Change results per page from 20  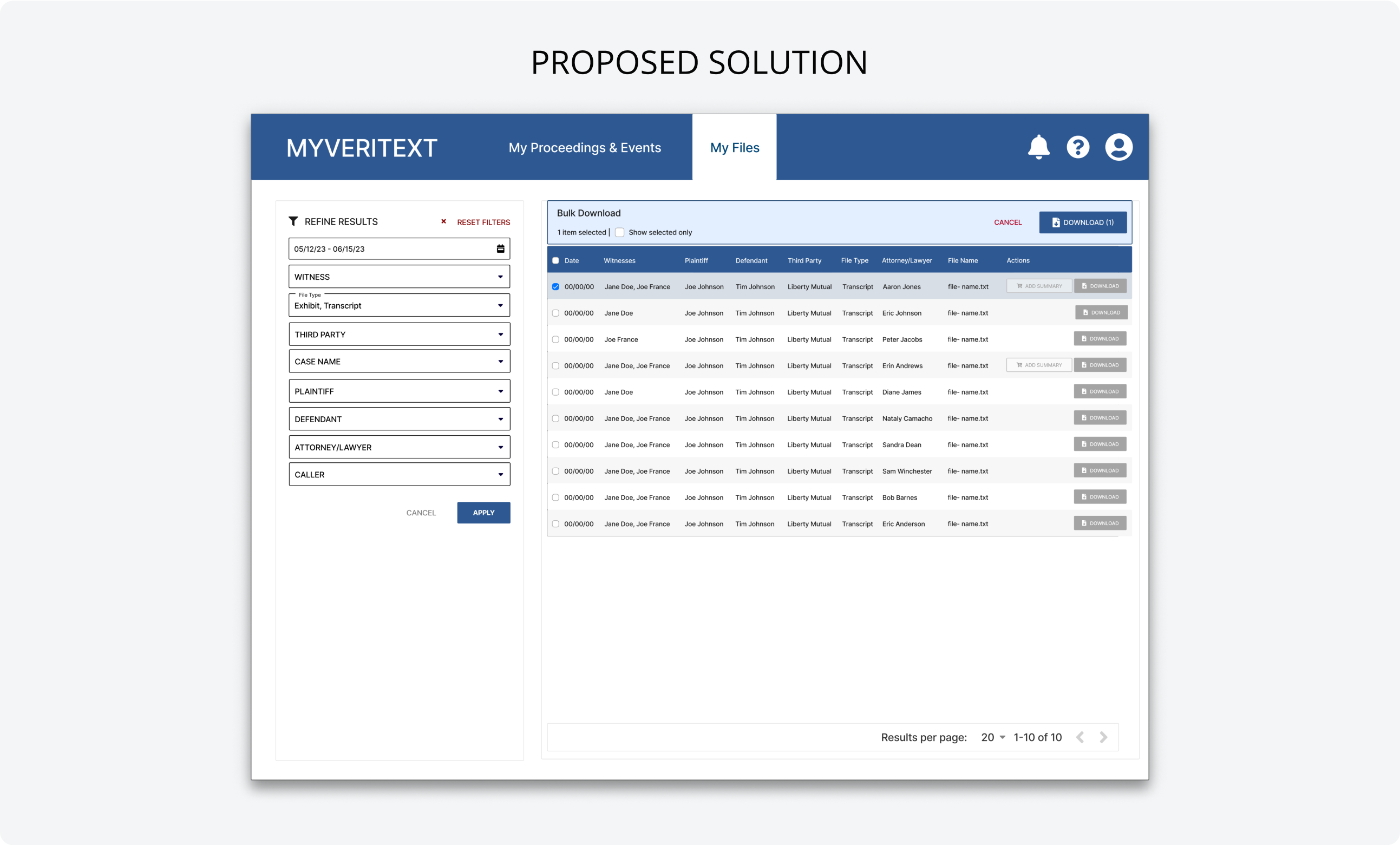click(993, 737)
